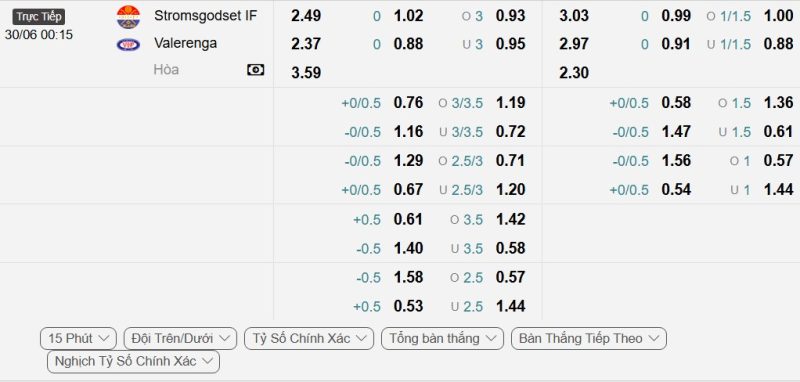This screenshot has width=800, height=382.
Task: Choose Under 3 odds 0.95
Action: [x=510, y=44]
